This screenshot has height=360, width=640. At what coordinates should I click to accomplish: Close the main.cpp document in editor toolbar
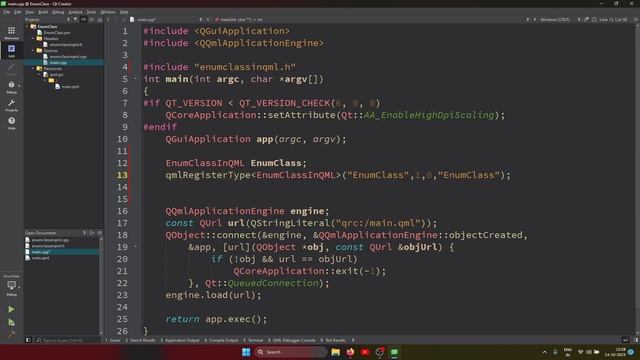click(x=208, y=20)
